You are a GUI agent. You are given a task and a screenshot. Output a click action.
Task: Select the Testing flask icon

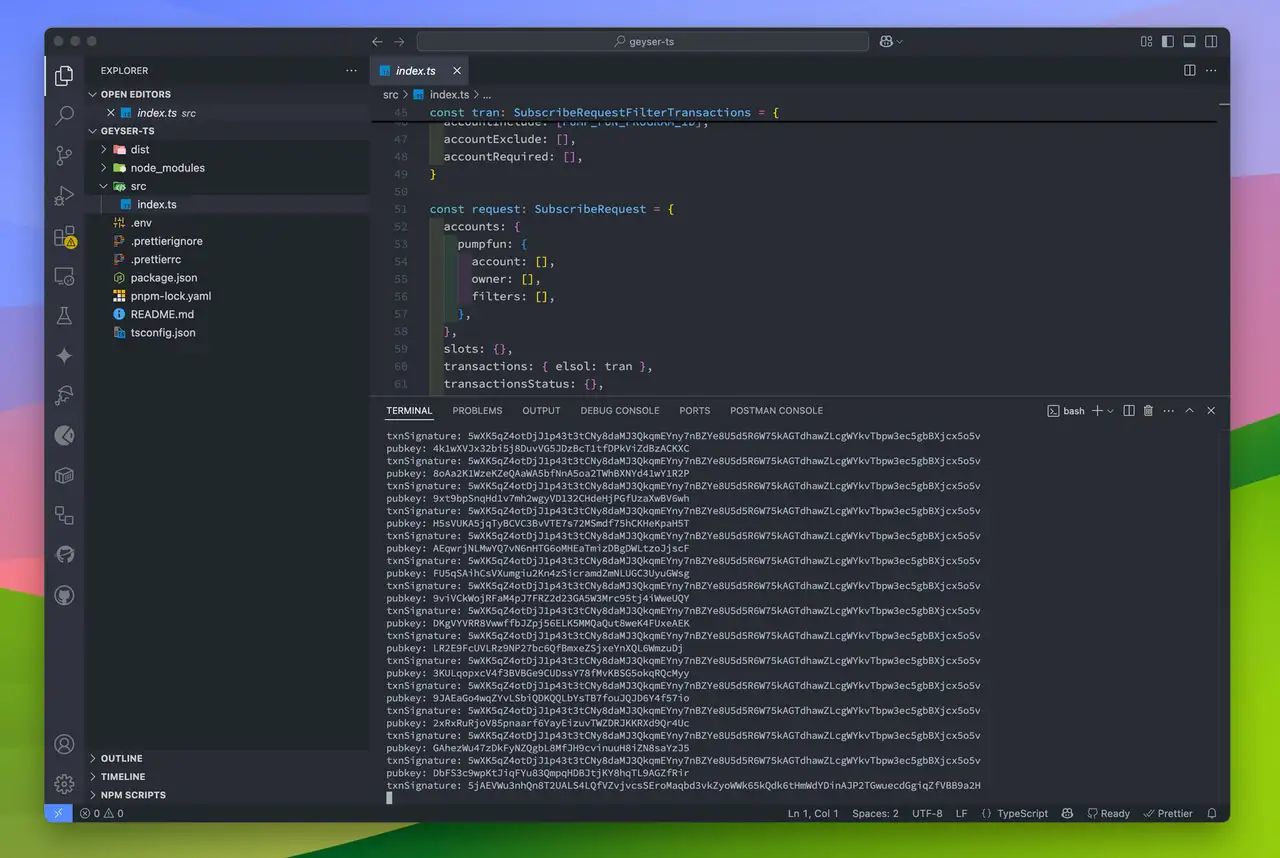(x=63, y=315)
